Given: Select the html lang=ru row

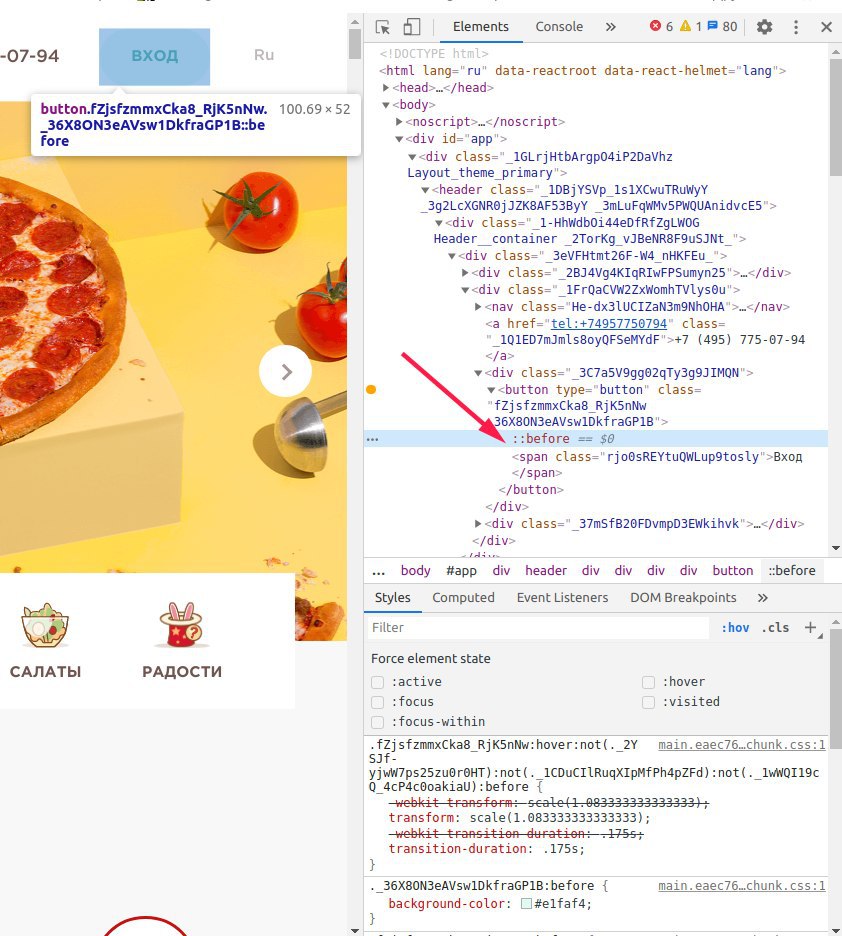Looking at the screenshot, I should (582, 70).
